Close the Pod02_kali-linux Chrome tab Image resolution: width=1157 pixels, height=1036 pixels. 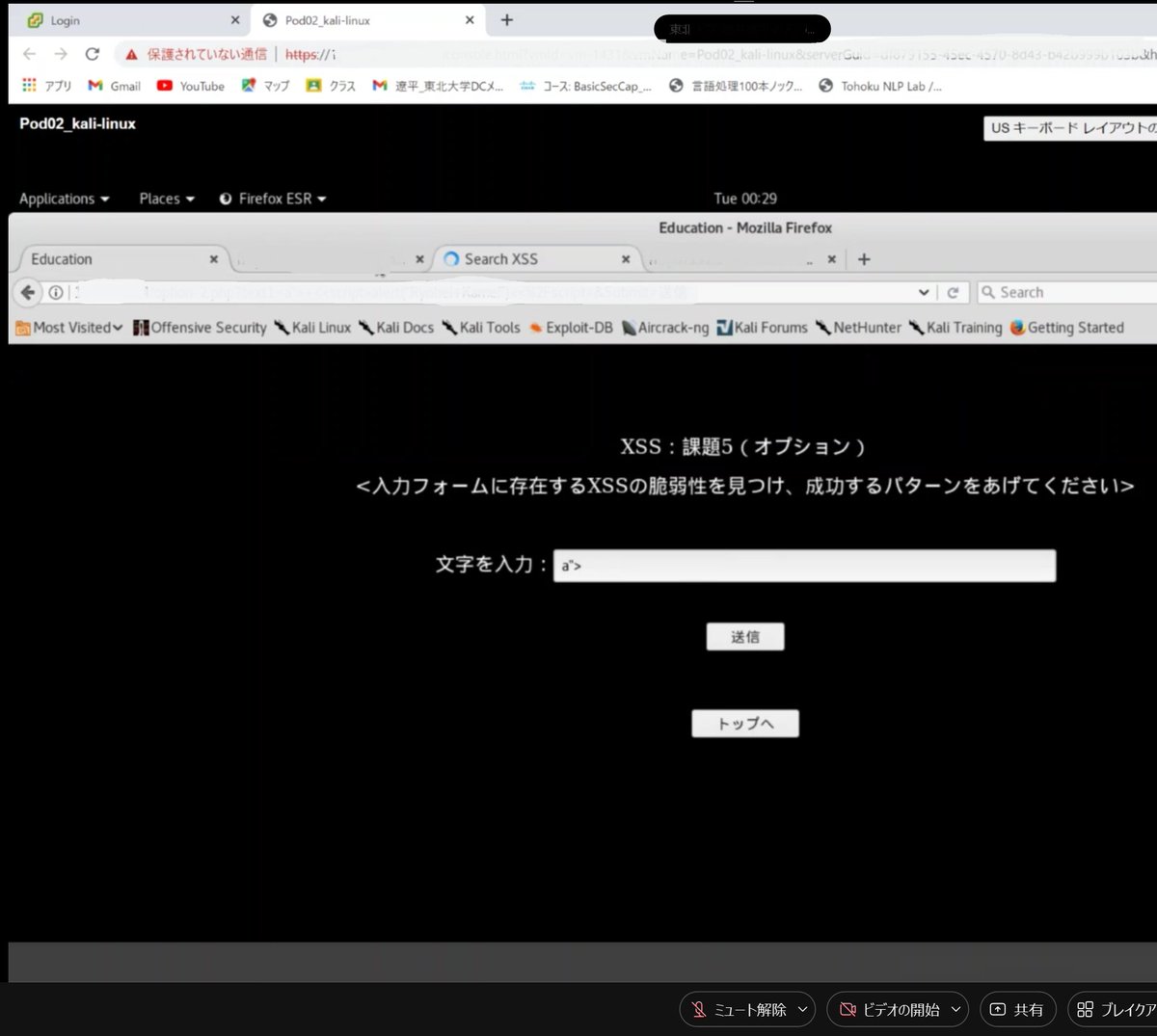(x=470, y=20)
